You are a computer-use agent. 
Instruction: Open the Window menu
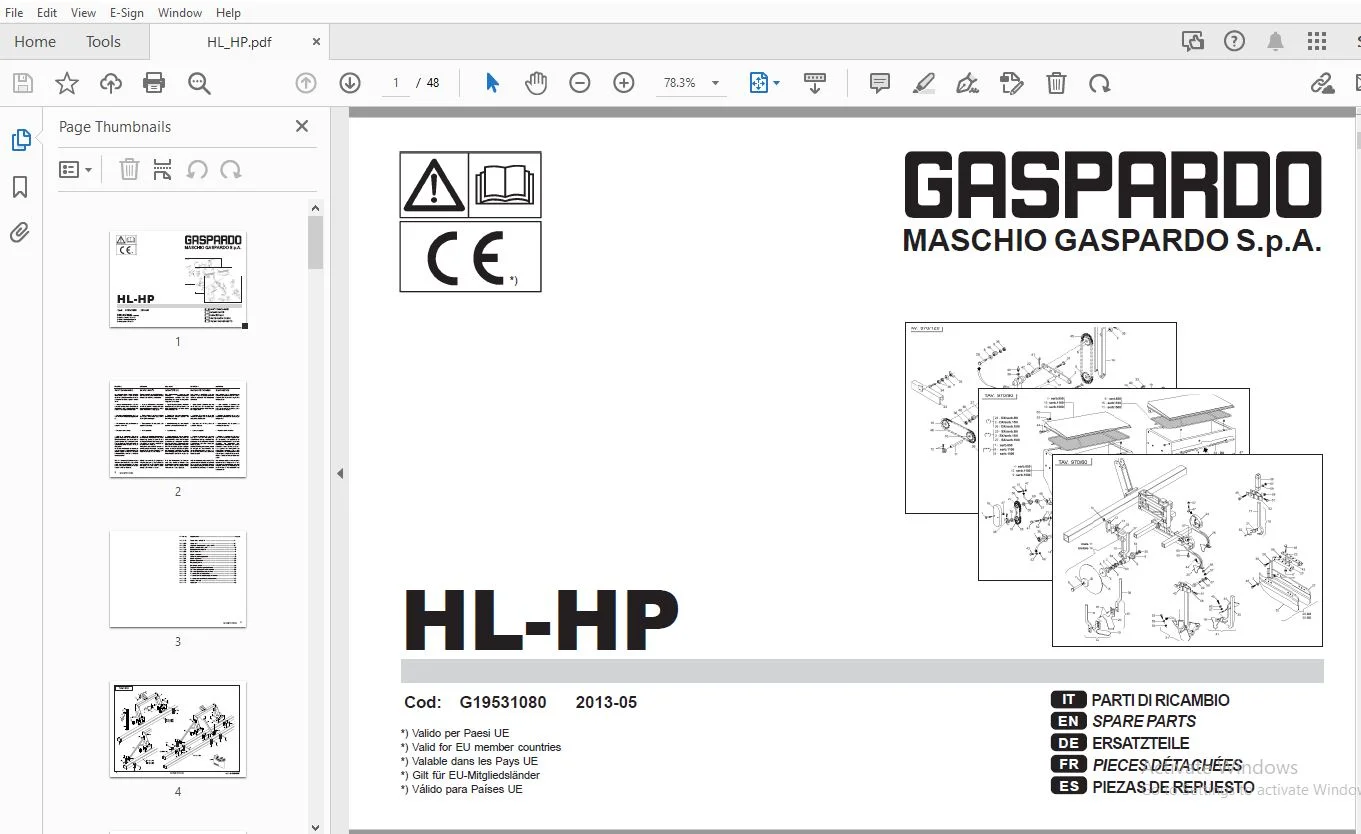(180, 13)
